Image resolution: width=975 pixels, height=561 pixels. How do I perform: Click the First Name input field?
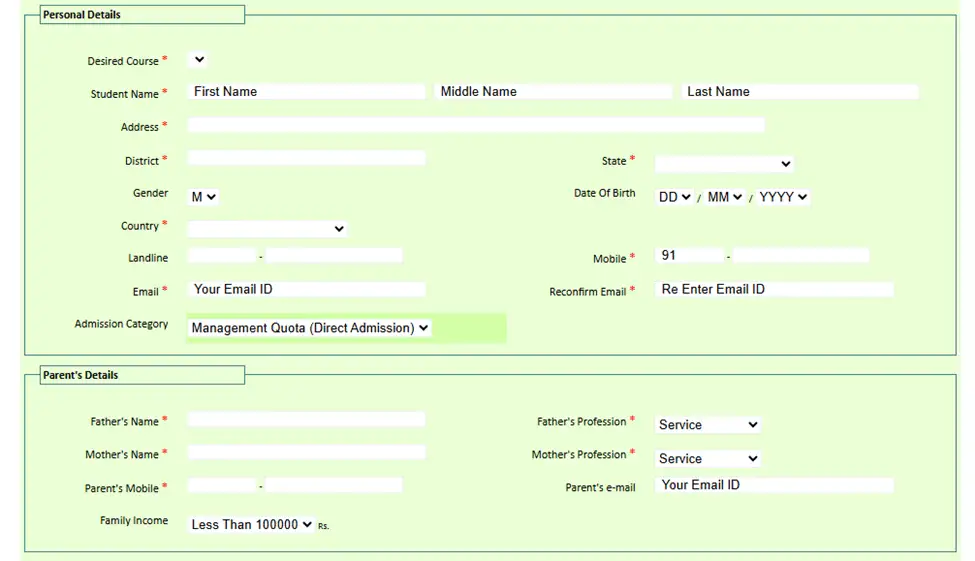point(307,91)
